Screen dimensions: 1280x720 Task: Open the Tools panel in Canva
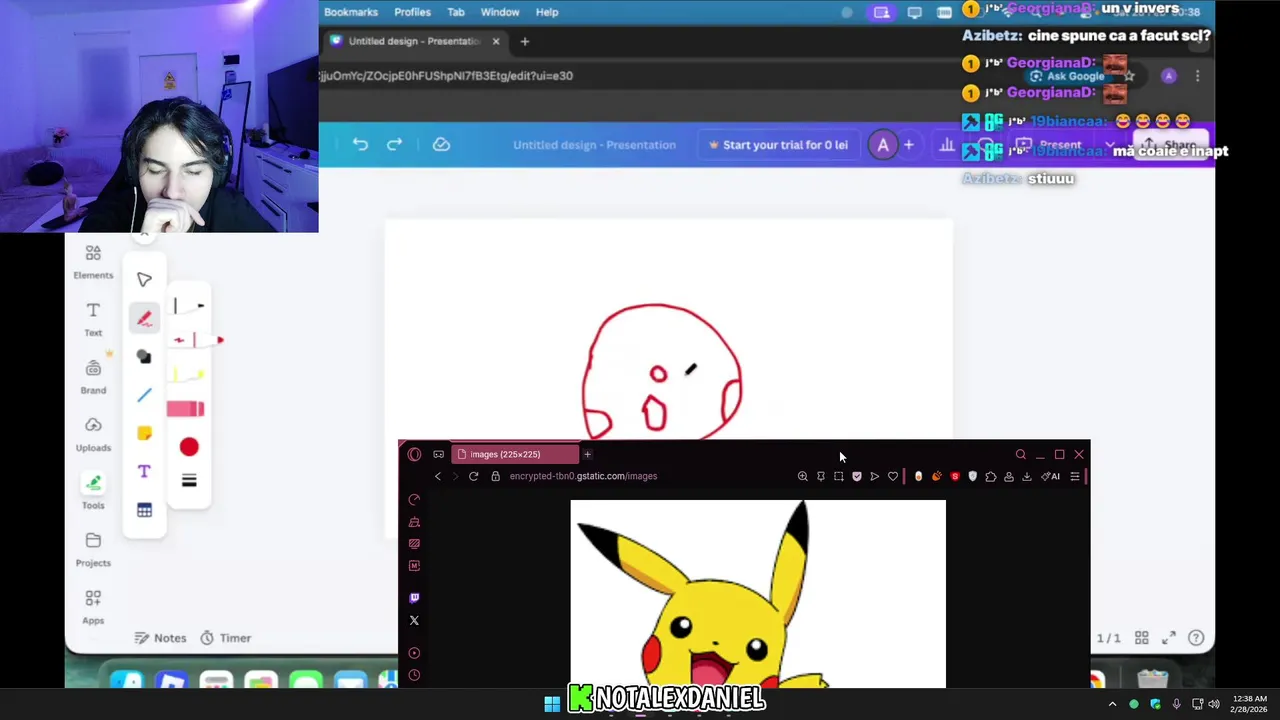pyautogui.click(x=93, y=491)
